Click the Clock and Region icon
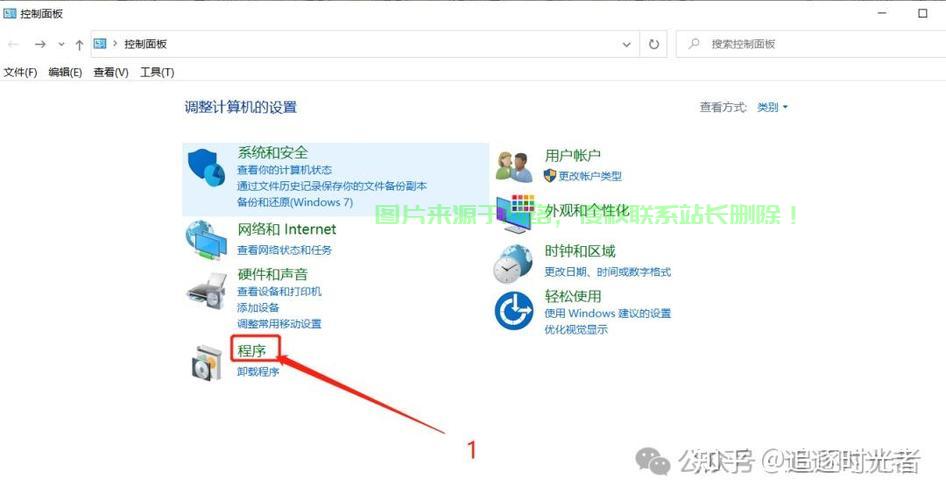This screenshot has height=500, width=946. pos(514,263)
